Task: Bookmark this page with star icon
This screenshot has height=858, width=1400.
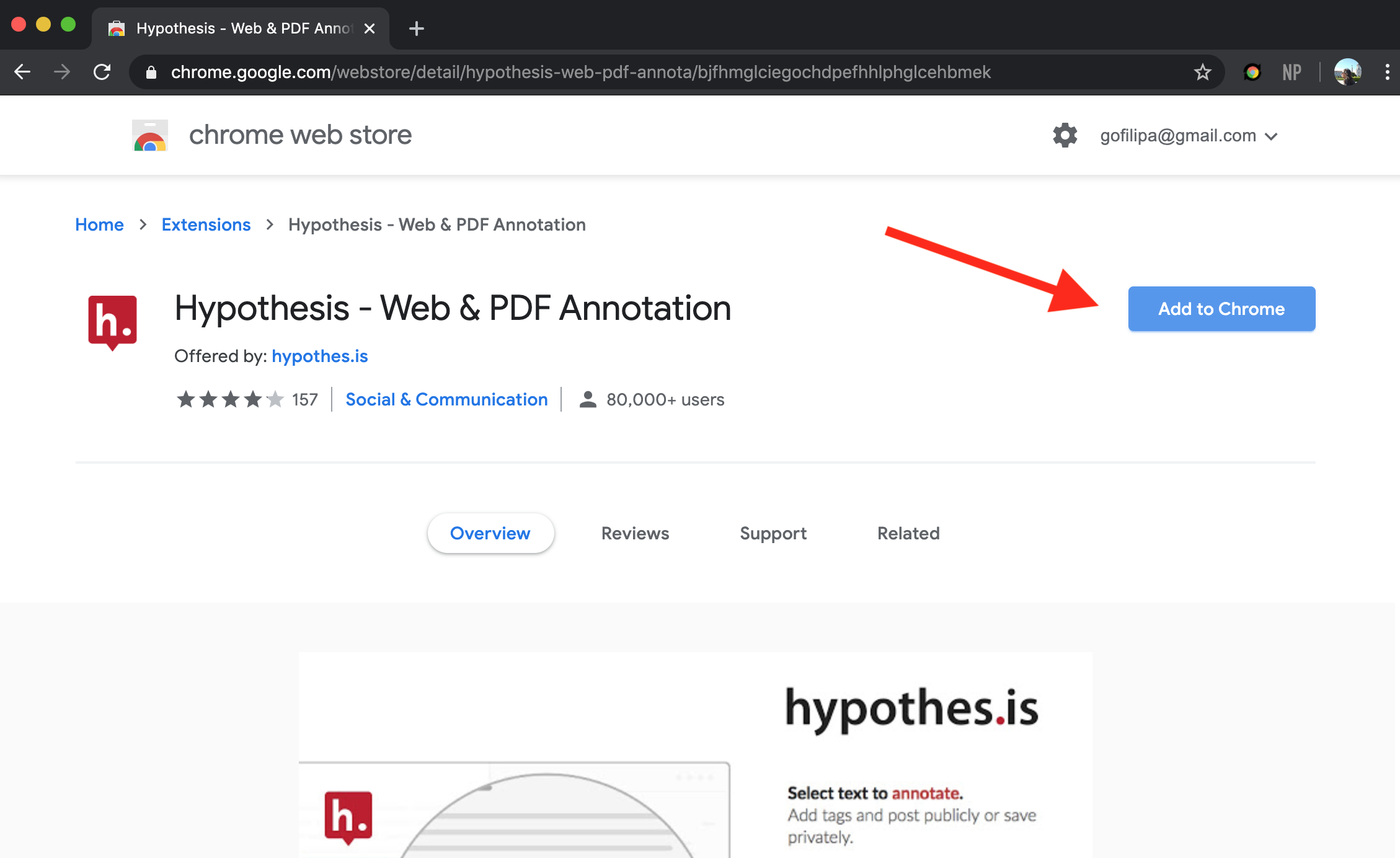Action: click(x=1202, y=72)
